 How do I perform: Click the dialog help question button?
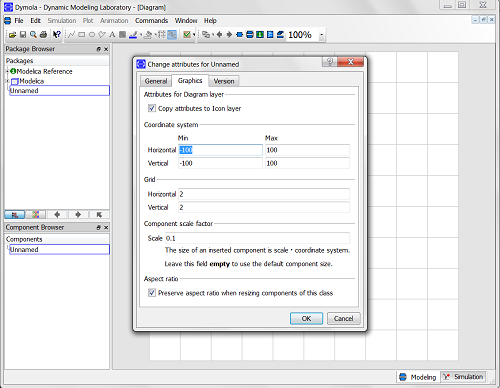click(330, 61)
